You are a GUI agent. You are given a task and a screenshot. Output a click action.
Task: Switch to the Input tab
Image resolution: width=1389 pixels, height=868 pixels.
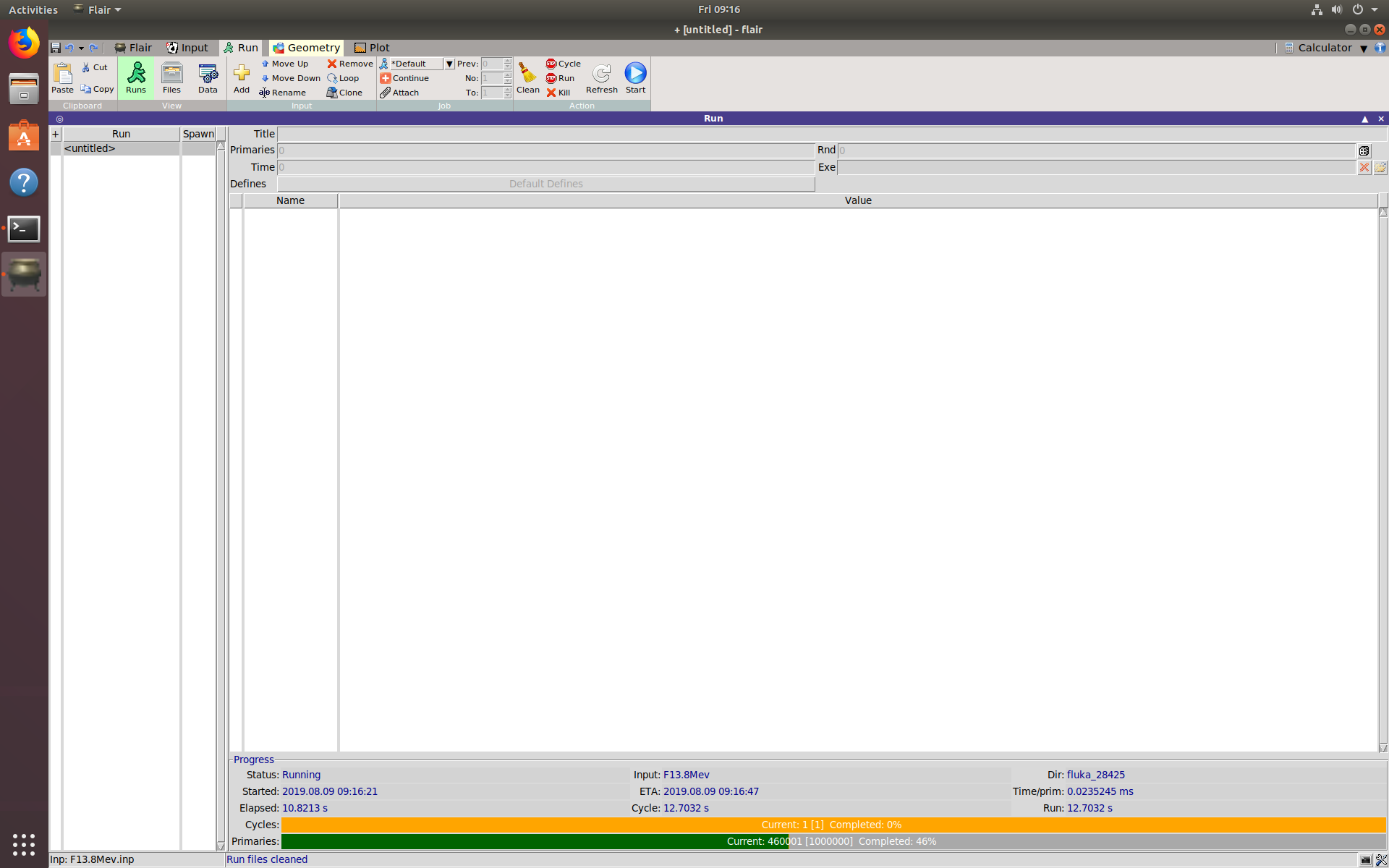(187, 48)
